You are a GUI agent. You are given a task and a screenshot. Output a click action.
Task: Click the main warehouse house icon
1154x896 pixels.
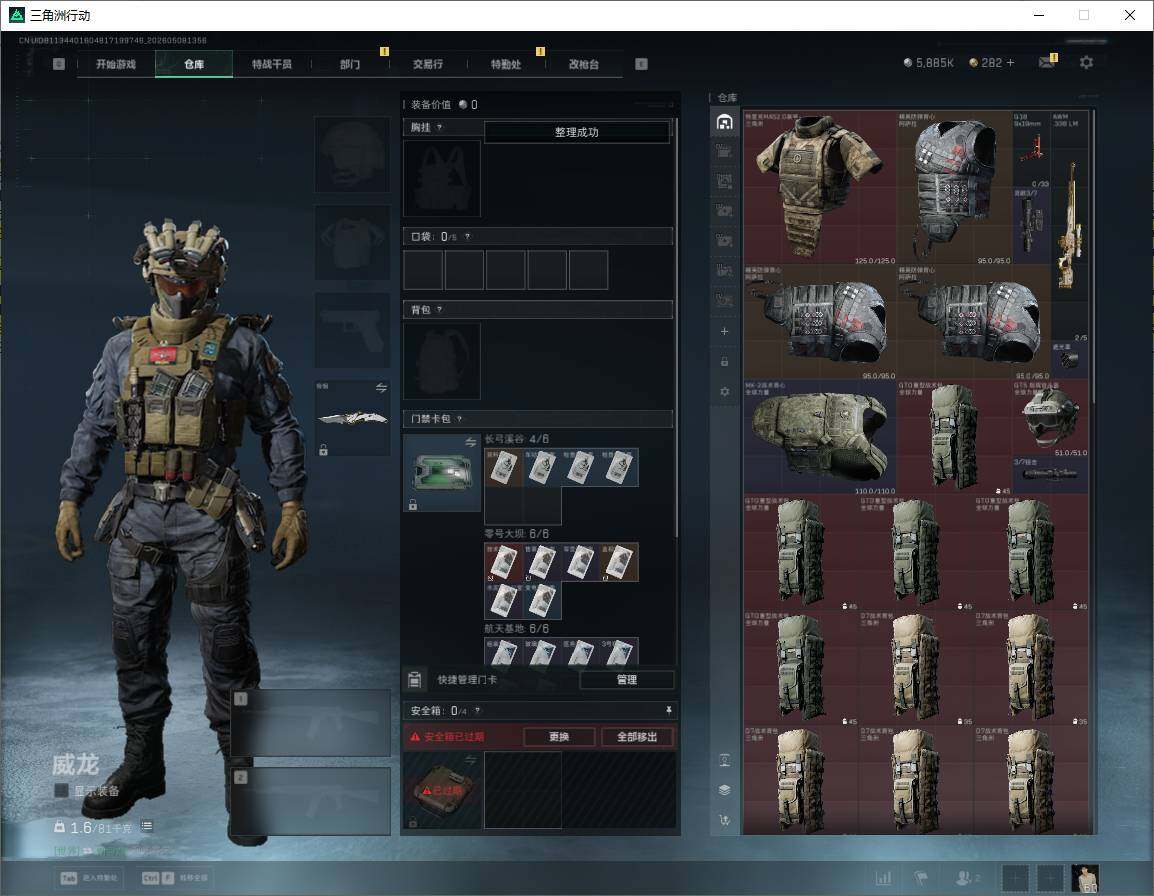(x=724, y=122)
